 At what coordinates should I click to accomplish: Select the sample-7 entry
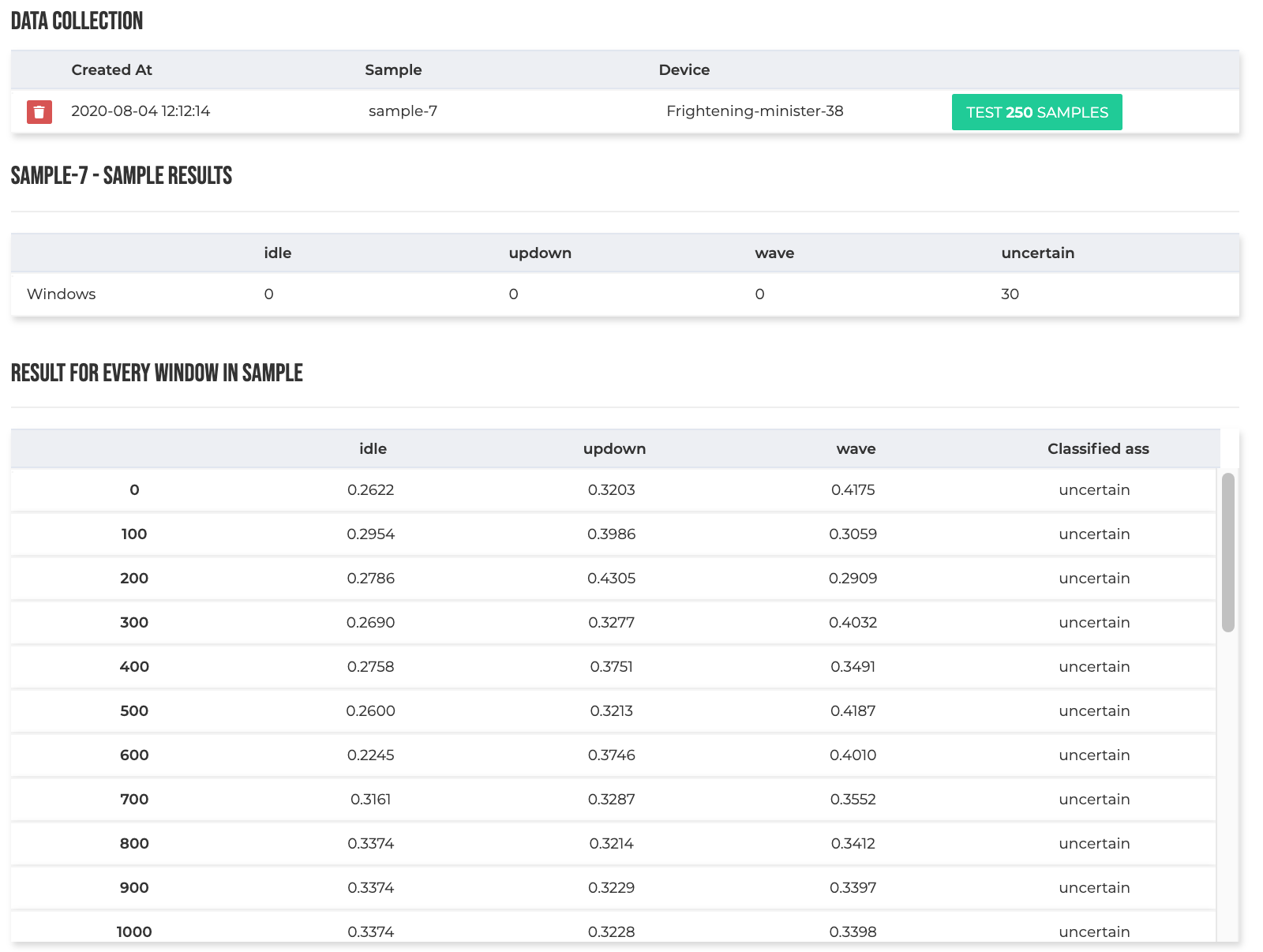403,111
